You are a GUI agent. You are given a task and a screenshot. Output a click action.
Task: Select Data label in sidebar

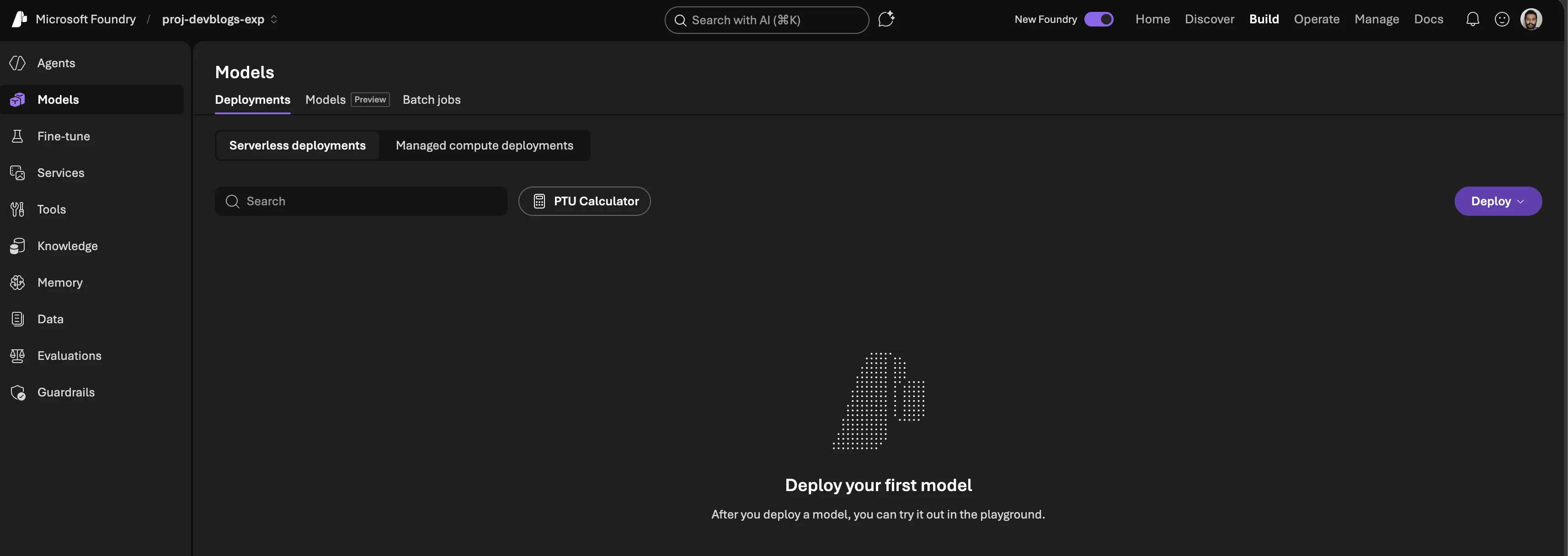pos(51,319)
